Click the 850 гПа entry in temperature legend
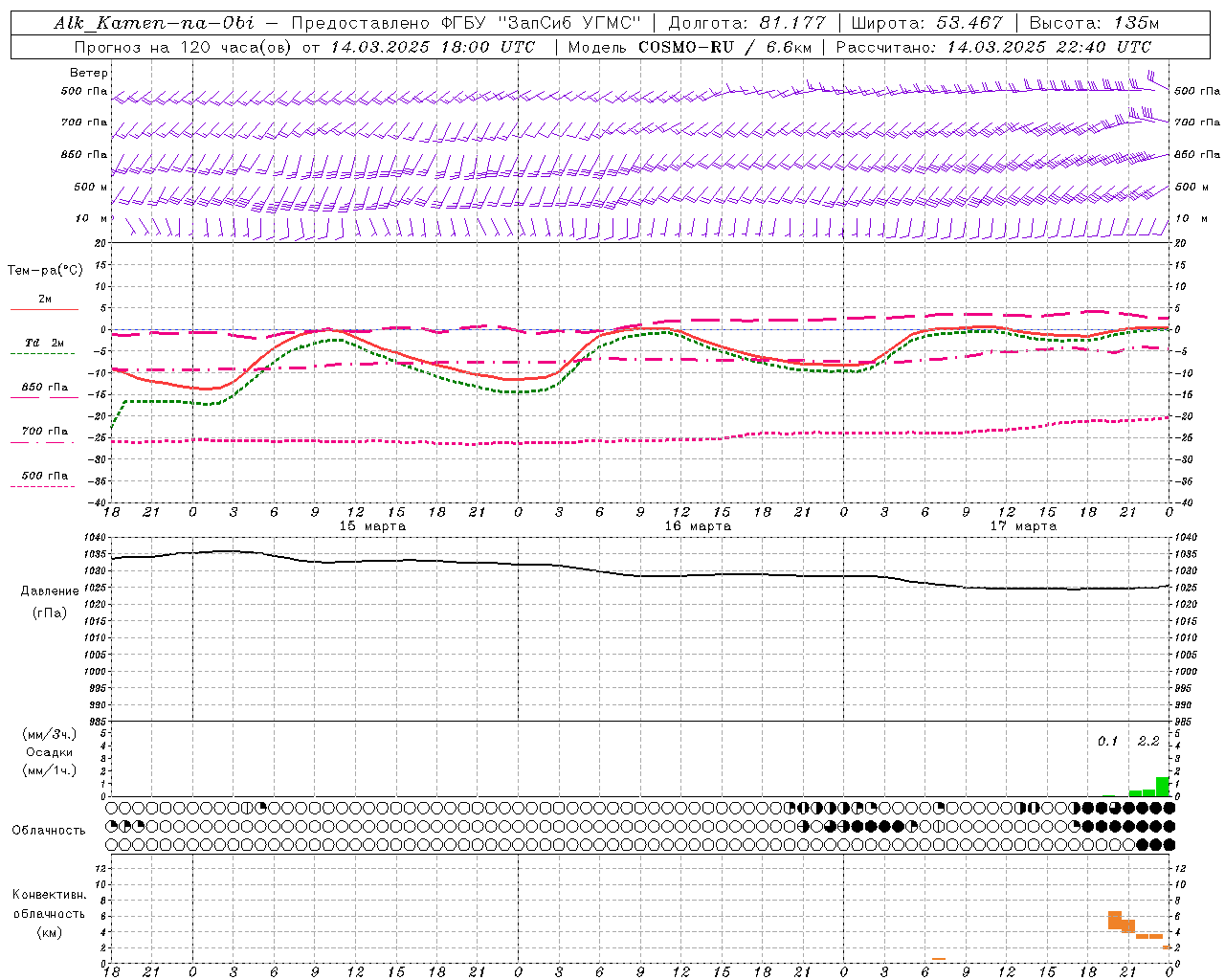The height and width of the screenshot is (980, 1225). [x=44, y=388]
